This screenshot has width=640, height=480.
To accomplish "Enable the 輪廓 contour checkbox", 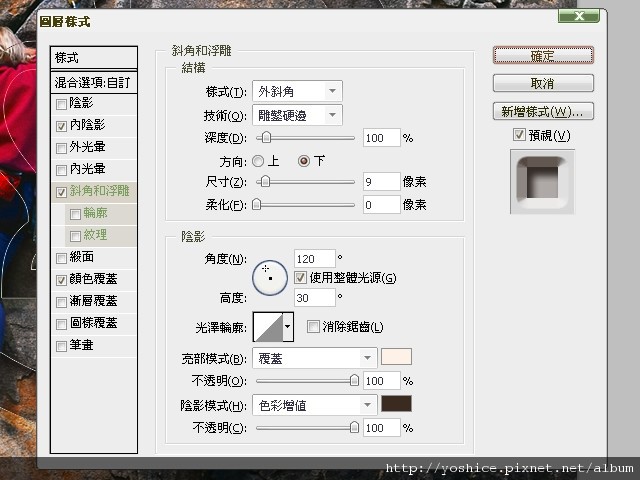I will 75,214.
